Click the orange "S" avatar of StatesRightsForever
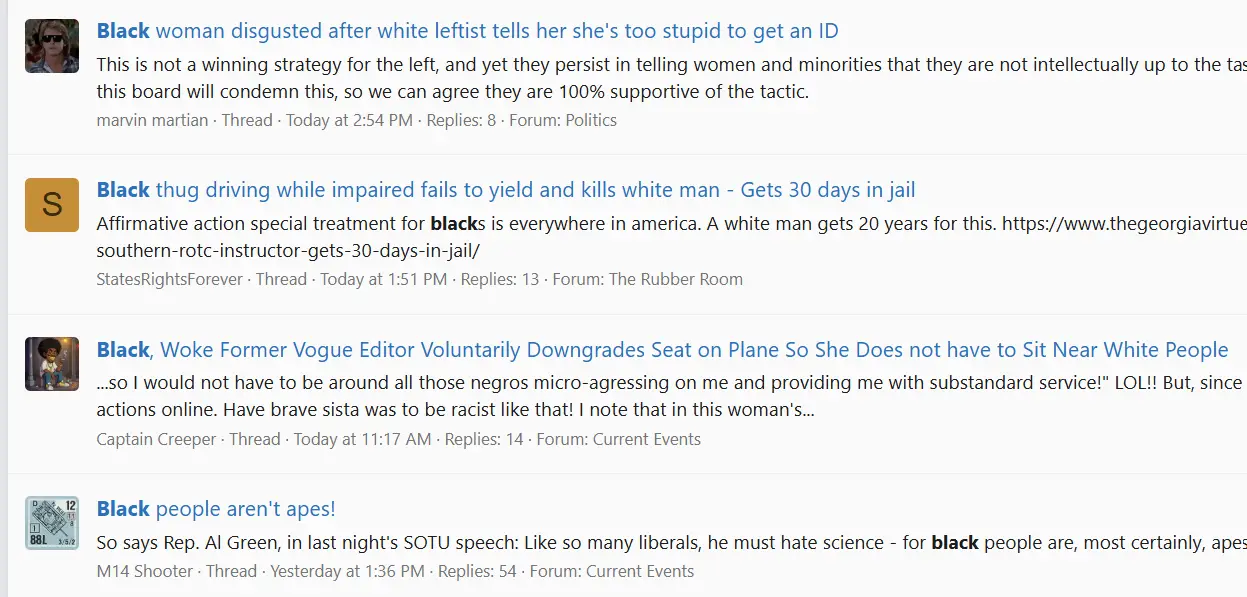The width and height of the screenshot is (1247, 597). click(52, 205)
